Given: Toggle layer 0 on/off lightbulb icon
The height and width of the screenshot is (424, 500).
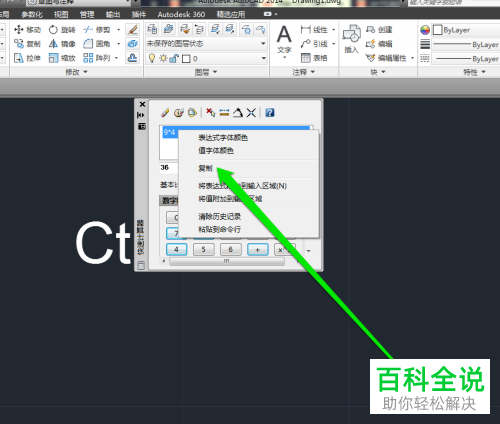Looking at the screenshot, I should [x=152, y=58].
